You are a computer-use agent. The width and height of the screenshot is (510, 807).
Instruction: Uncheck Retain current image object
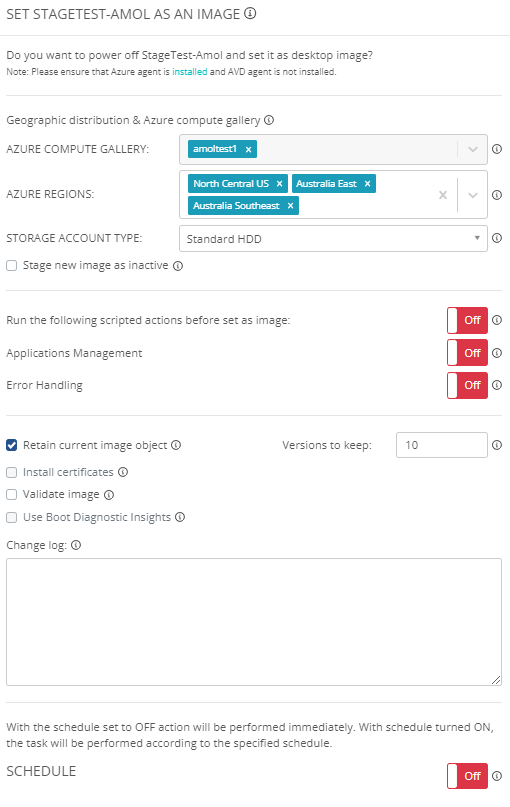click(11, 445)
